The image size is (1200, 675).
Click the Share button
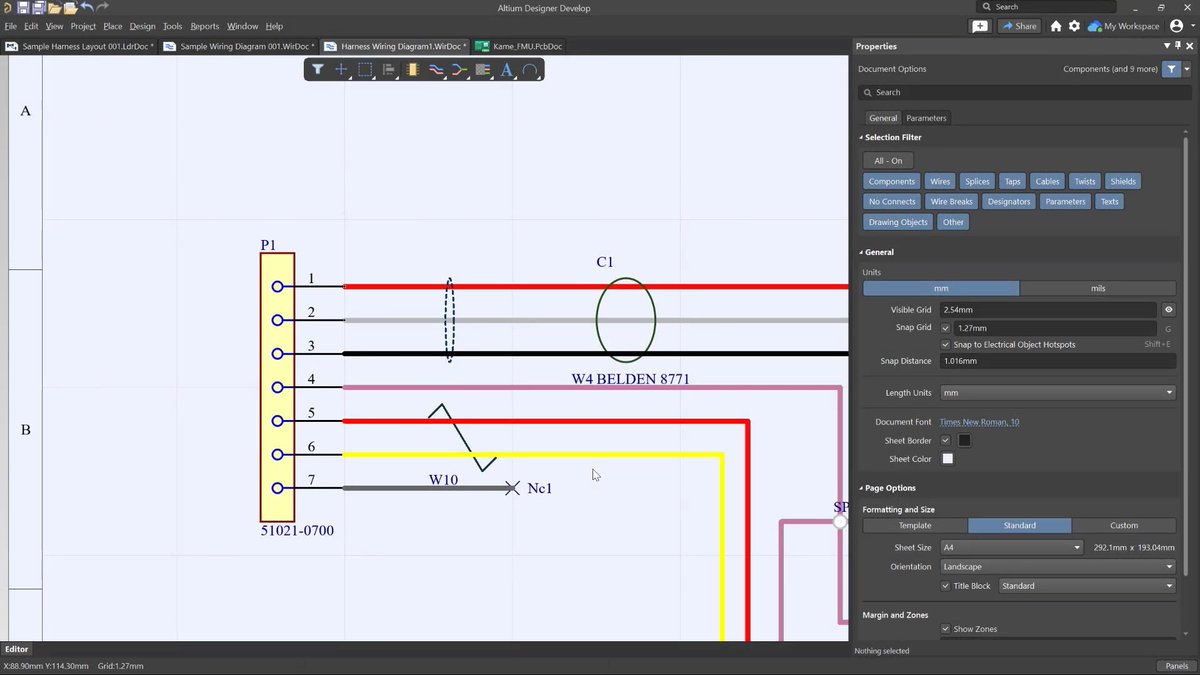(1019, 26)
